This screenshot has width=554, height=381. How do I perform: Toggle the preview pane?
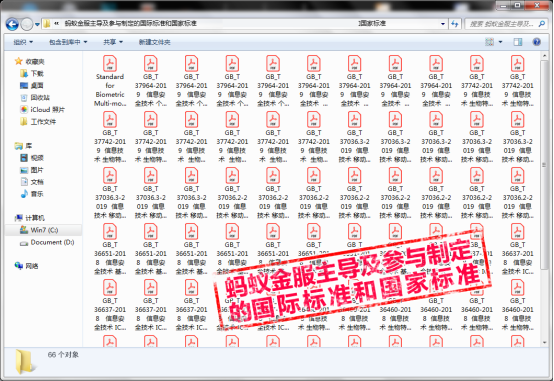(x=518, y=42)
